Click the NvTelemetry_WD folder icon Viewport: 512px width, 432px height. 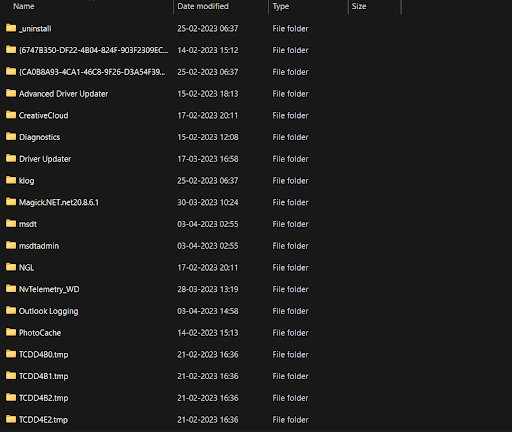[x=11, y=289]
